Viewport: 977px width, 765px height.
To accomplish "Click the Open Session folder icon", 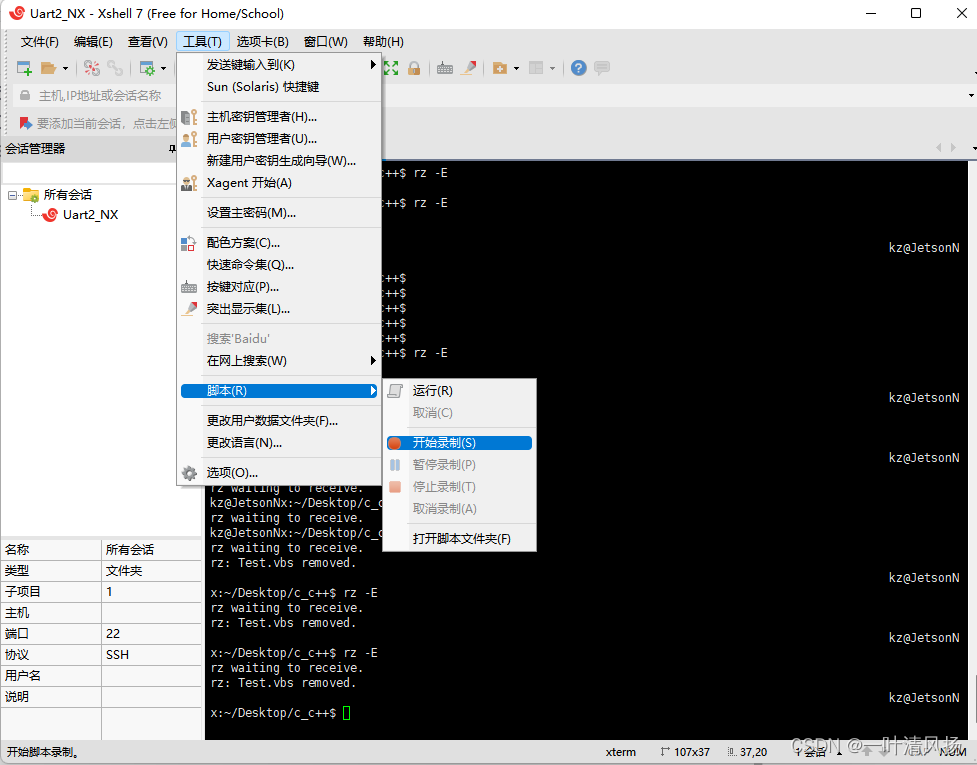I will 49,68.
